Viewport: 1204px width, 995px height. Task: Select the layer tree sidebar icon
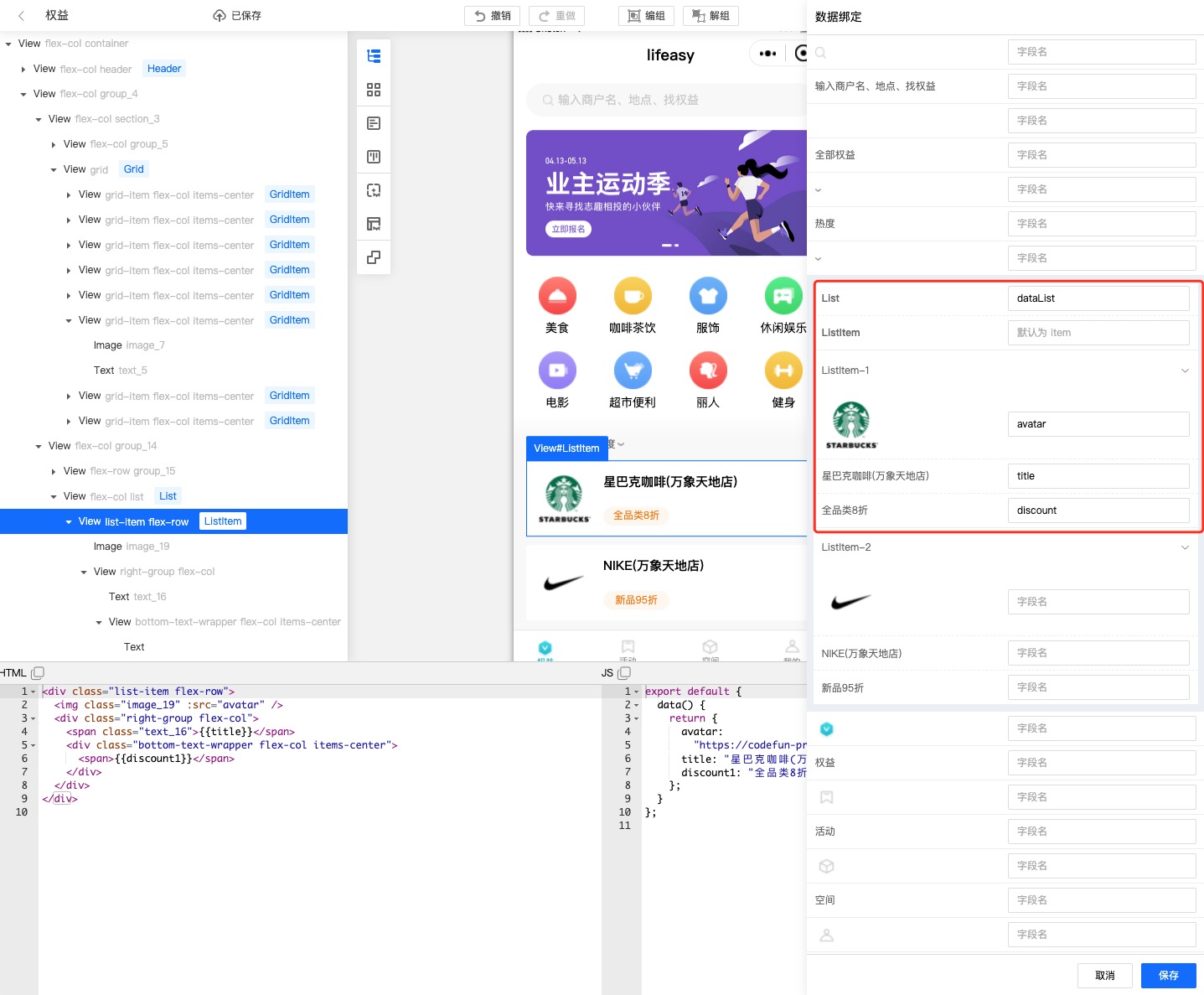[374, 56]
